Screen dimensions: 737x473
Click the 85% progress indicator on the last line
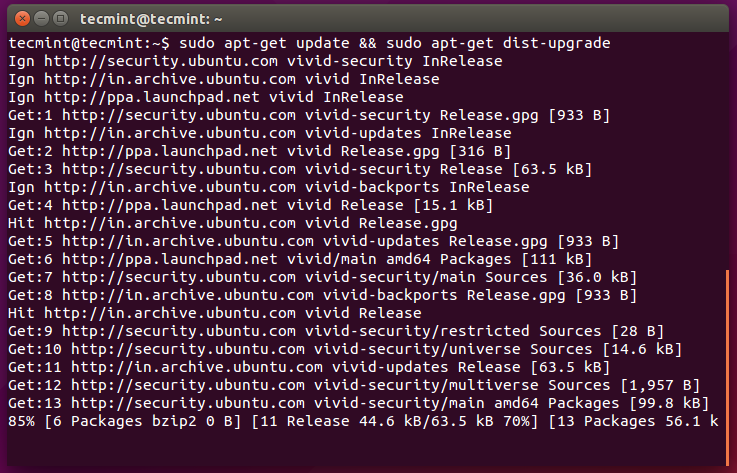tap(22, 421)
